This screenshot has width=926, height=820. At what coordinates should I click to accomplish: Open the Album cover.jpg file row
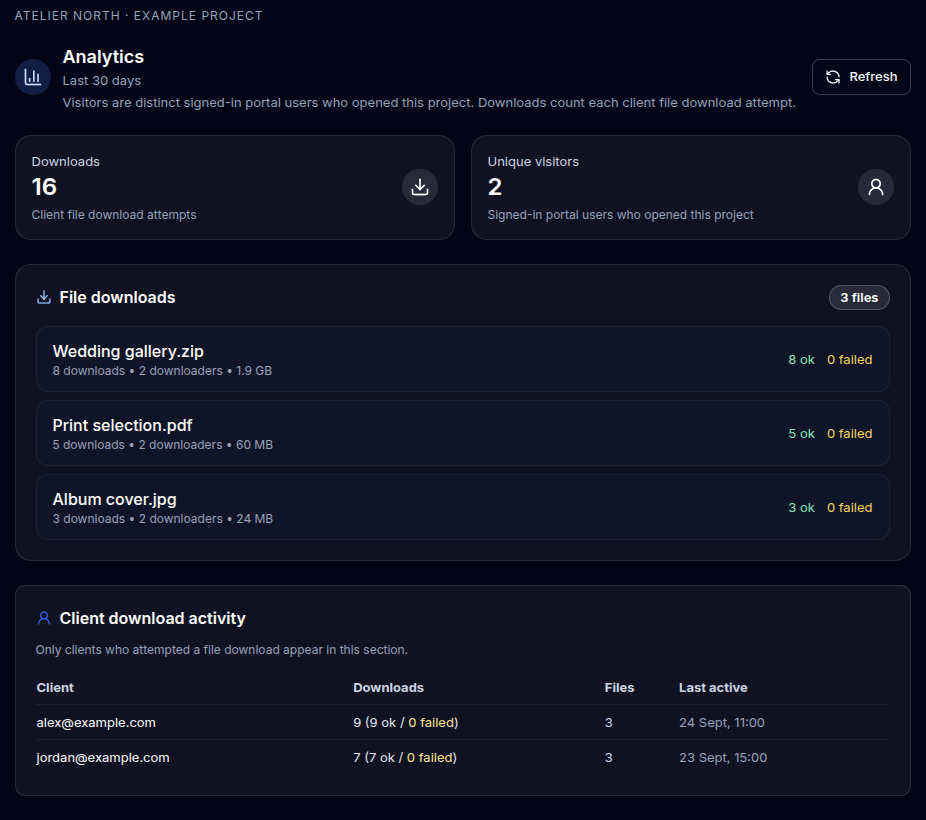coord(463,507)
